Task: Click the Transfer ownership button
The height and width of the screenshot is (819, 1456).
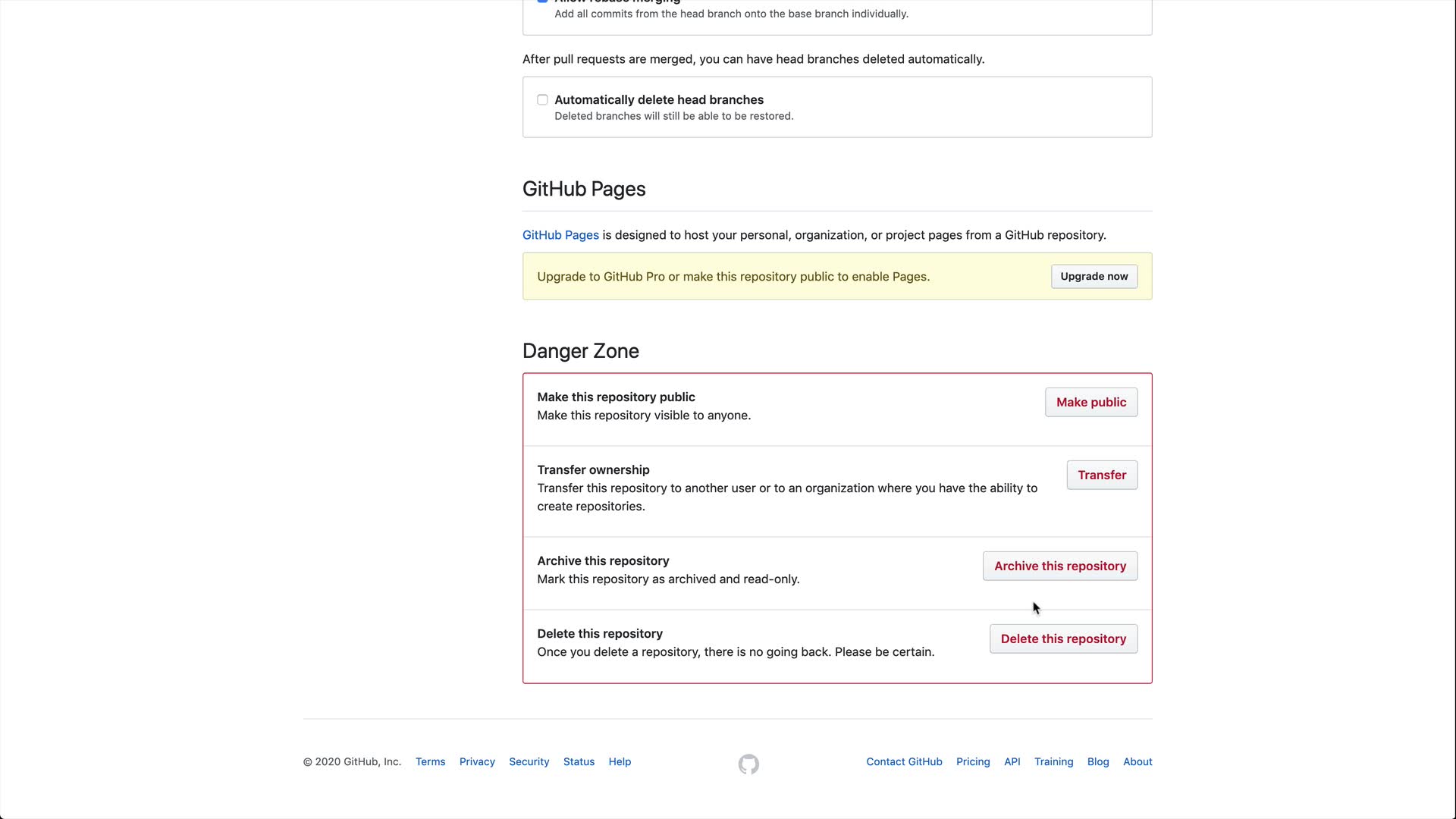Action: coord(1101,475)
